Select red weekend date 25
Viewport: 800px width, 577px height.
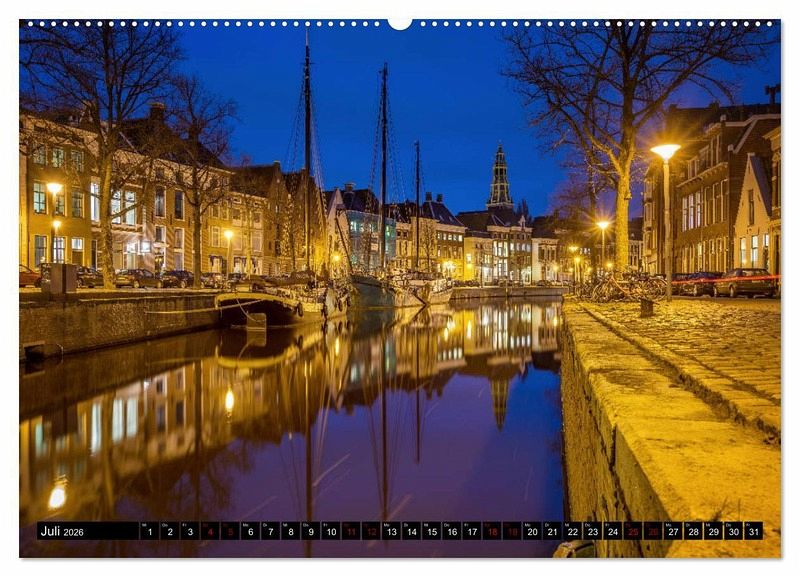[633, 531]
